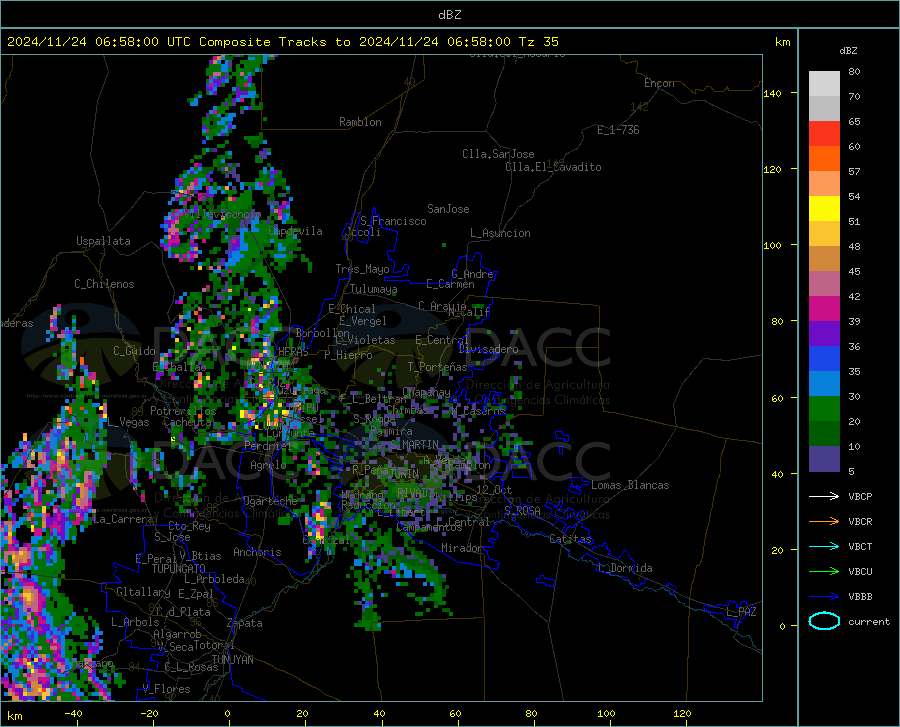
Task: Click the 'L_Vegas' map label
Action: pos(129,422)
